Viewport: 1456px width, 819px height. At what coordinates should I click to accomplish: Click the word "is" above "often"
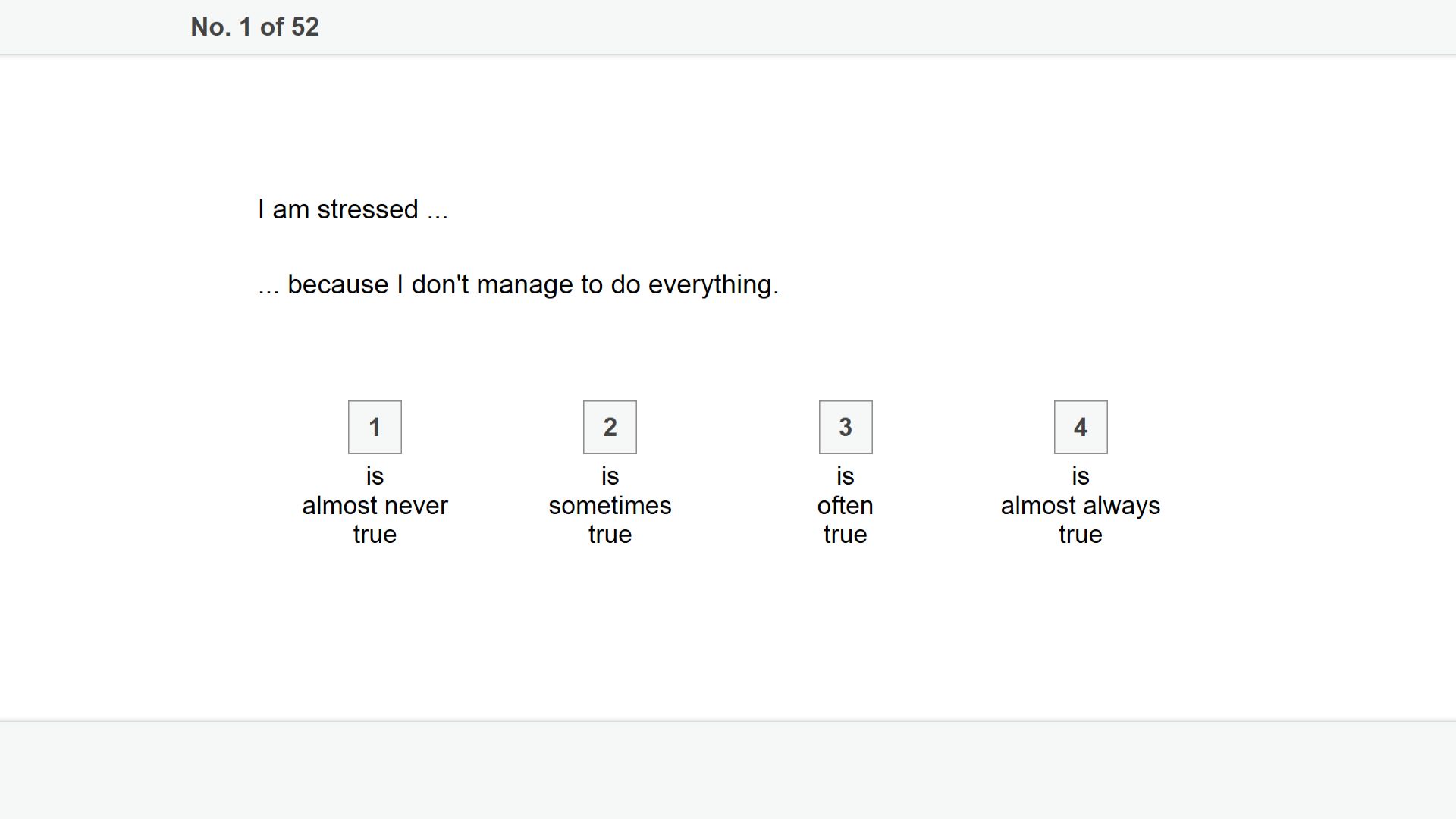point(846,476)
